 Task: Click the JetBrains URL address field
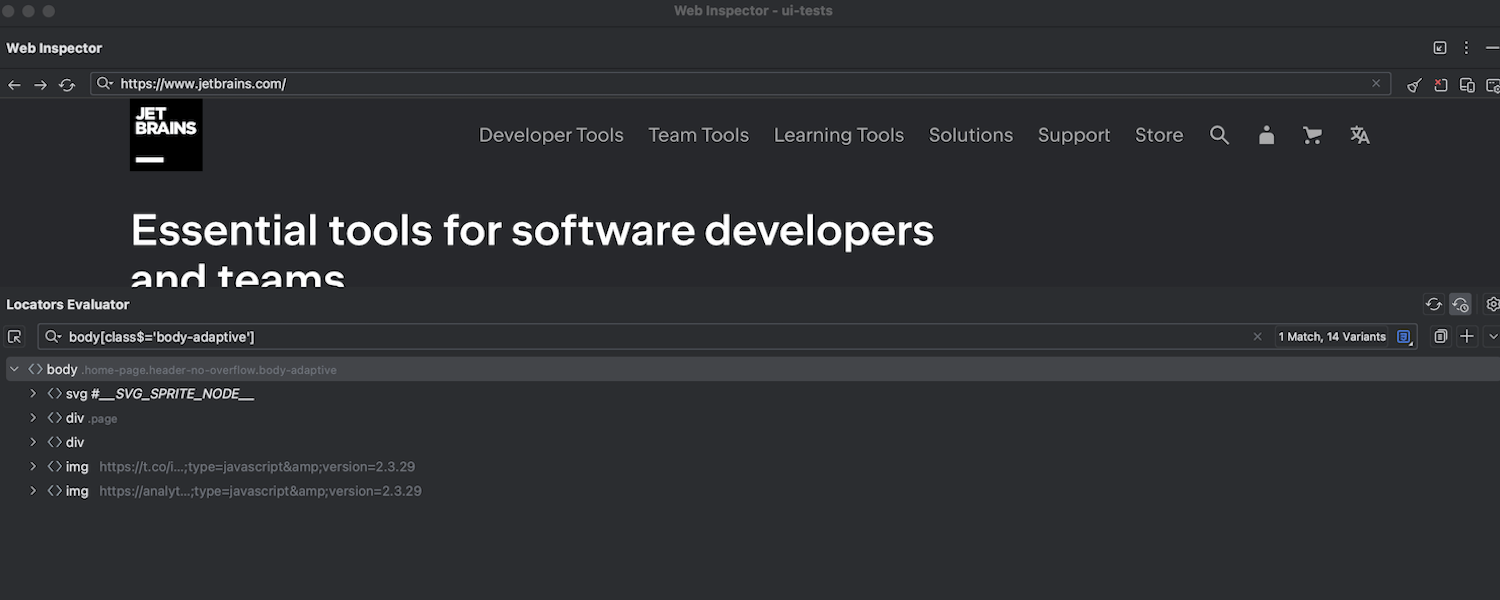(700, 84)
